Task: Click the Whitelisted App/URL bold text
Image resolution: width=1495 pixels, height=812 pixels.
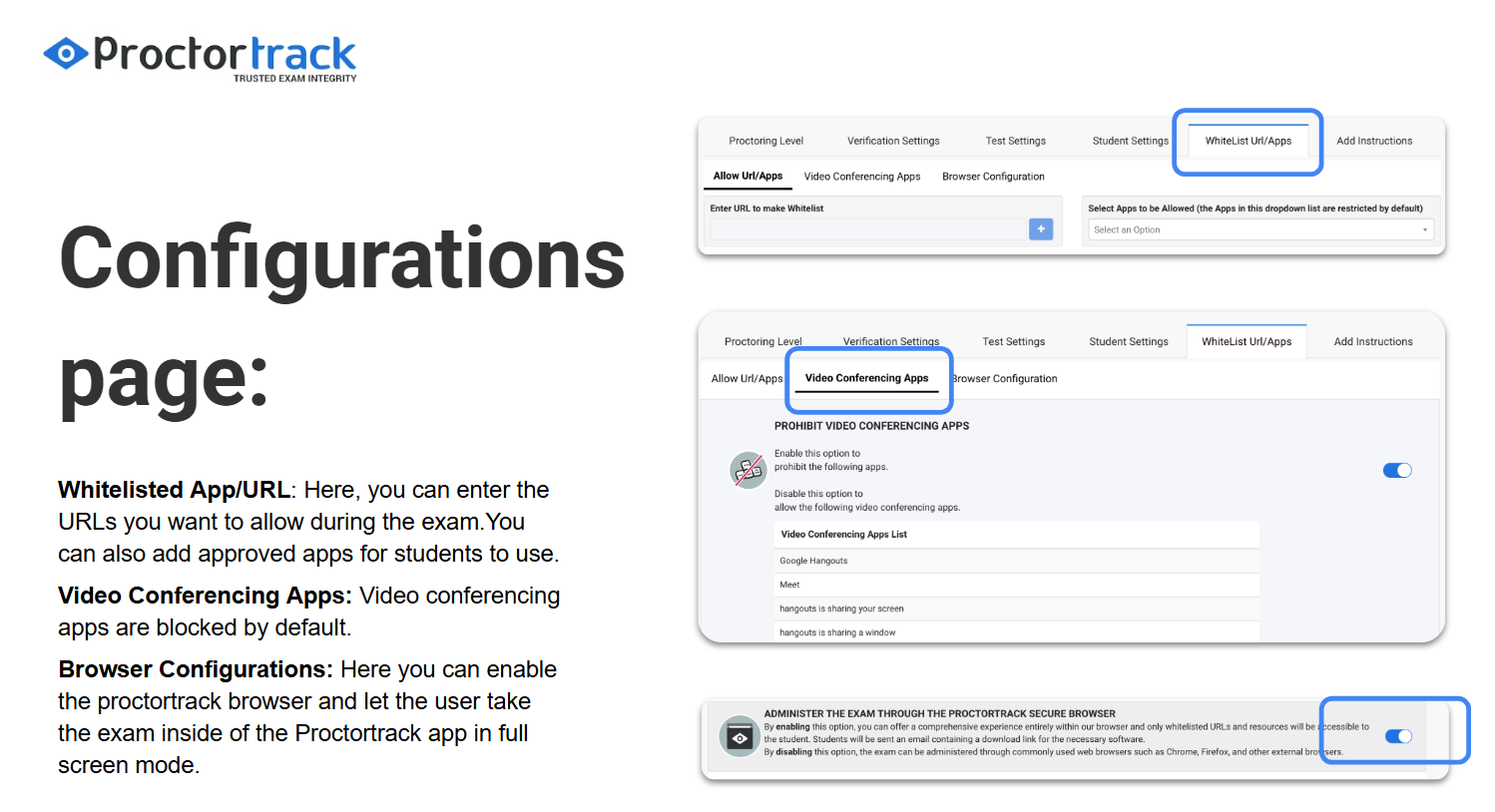Action: [174, 490]
